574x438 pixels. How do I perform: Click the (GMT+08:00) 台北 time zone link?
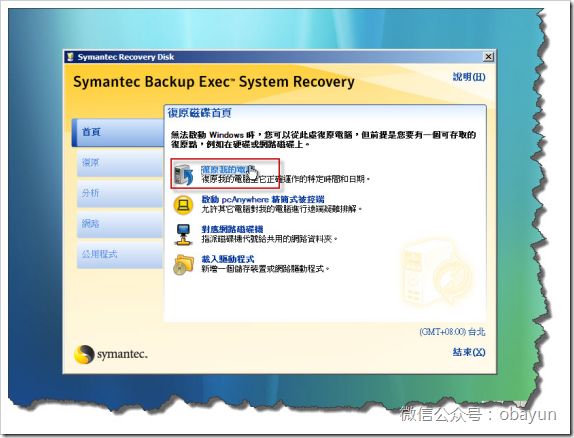[452, 332]
